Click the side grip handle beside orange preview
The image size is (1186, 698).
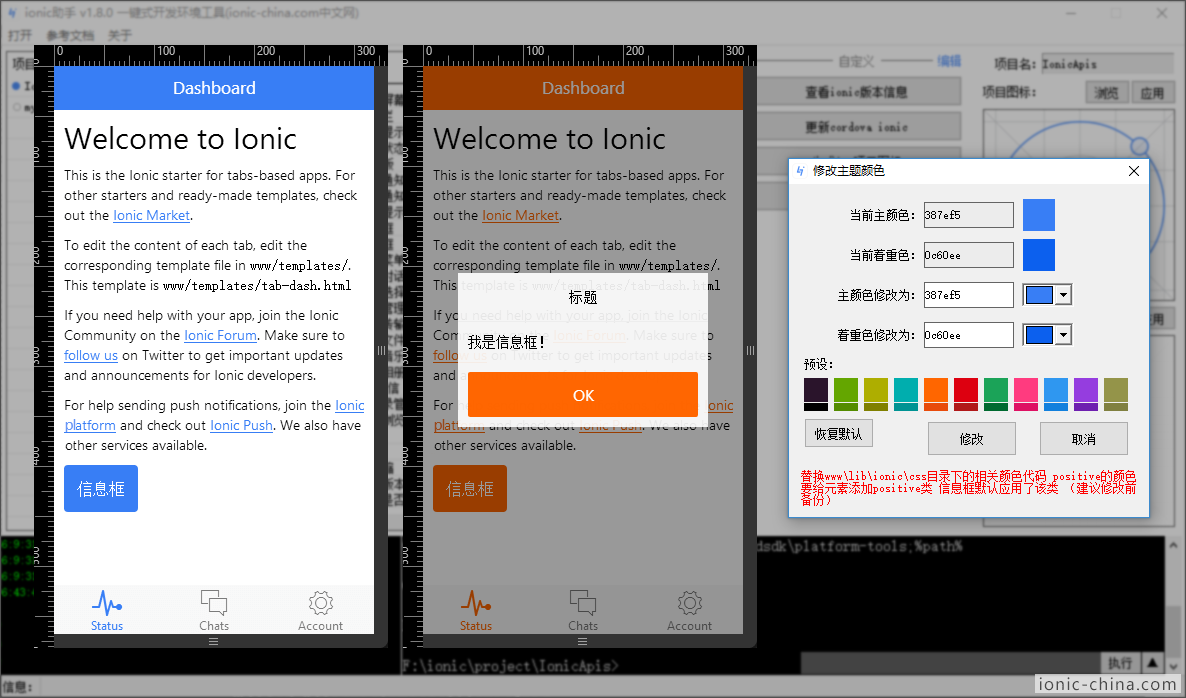[x=750, y=350]
